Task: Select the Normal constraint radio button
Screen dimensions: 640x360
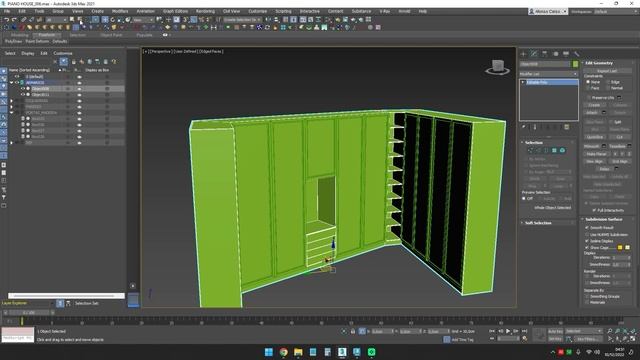Action: 608,88
